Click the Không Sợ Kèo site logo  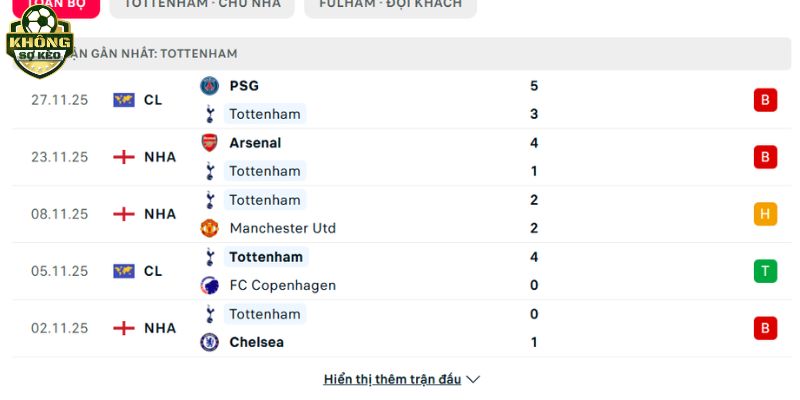pos(39,42)
